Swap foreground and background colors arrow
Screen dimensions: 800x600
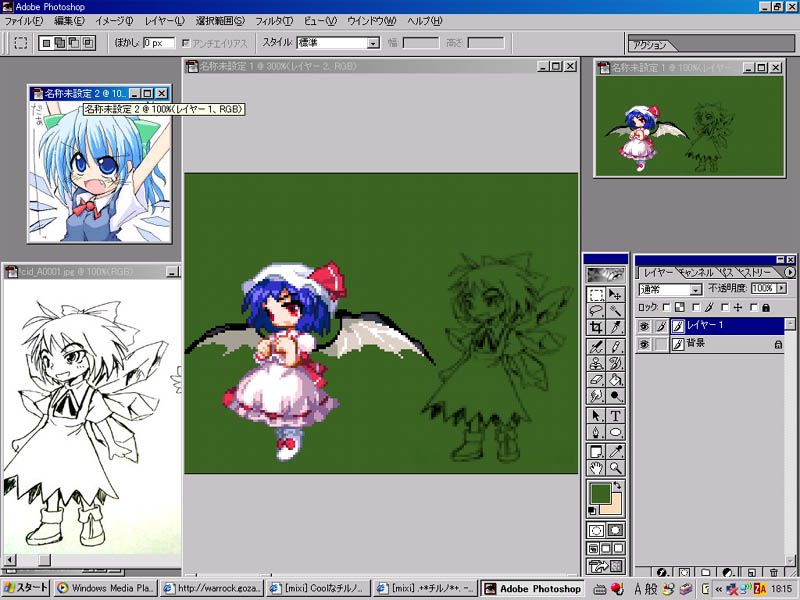(618, 485)
